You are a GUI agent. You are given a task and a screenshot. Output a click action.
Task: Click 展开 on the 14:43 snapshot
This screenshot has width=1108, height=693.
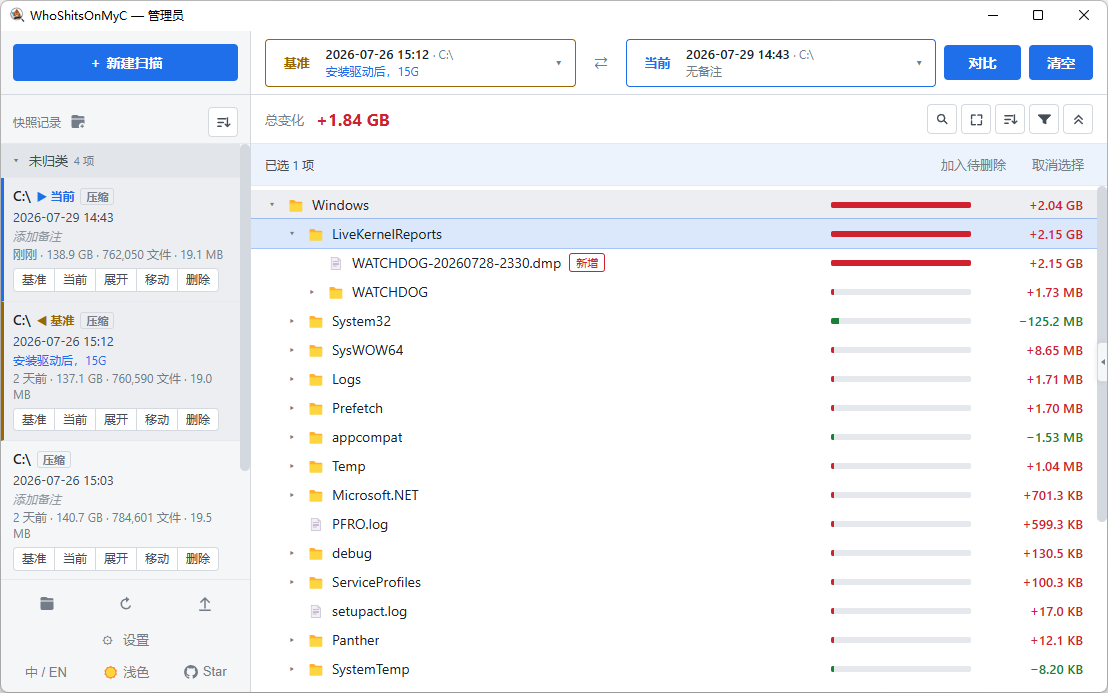tap(116, 280)
